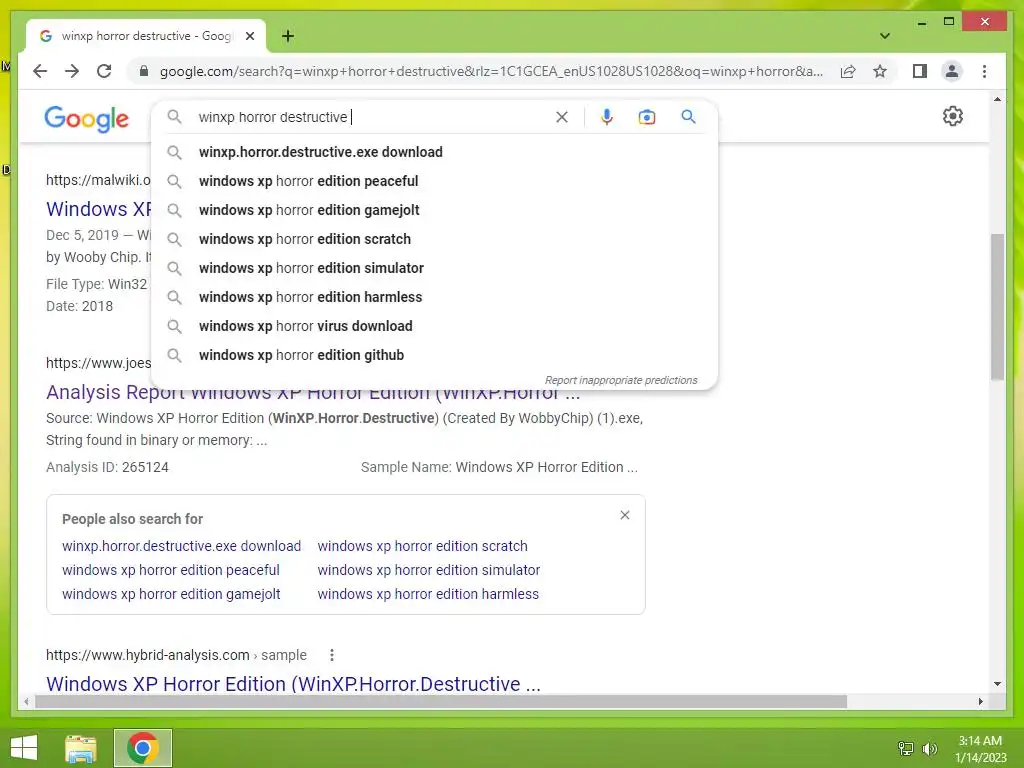Screen dimensions: 1024x768
Task: Click the scroll-right arrow at page bottom
Action: 980,701
